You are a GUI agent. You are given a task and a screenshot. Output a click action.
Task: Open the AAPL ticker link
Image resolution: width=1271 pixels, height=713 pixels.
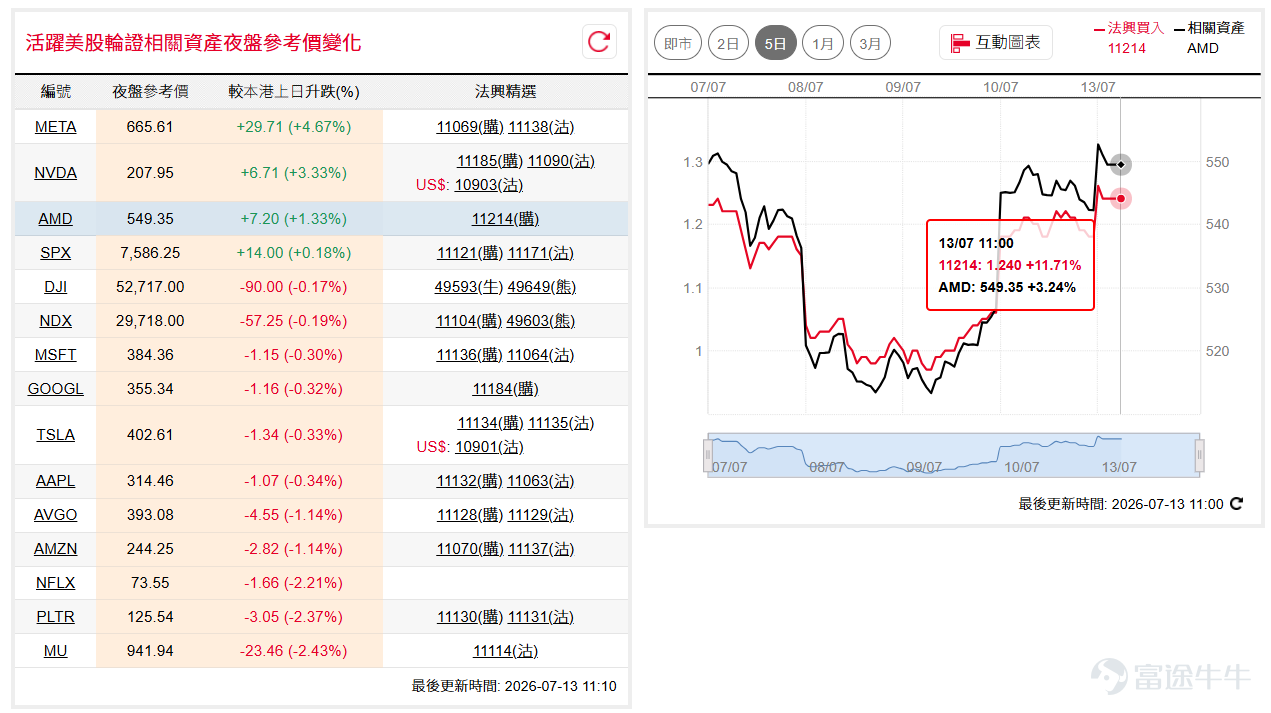[x=55, y=481]
